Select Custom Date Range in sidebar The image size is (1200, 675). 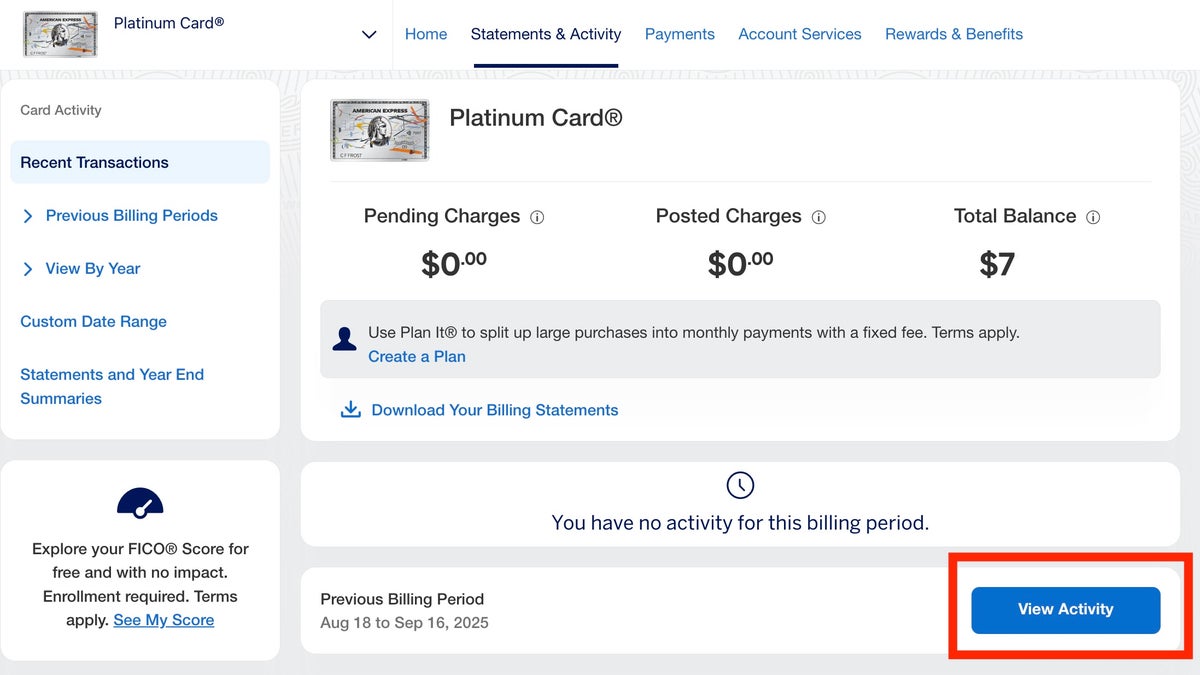point(94,322)
